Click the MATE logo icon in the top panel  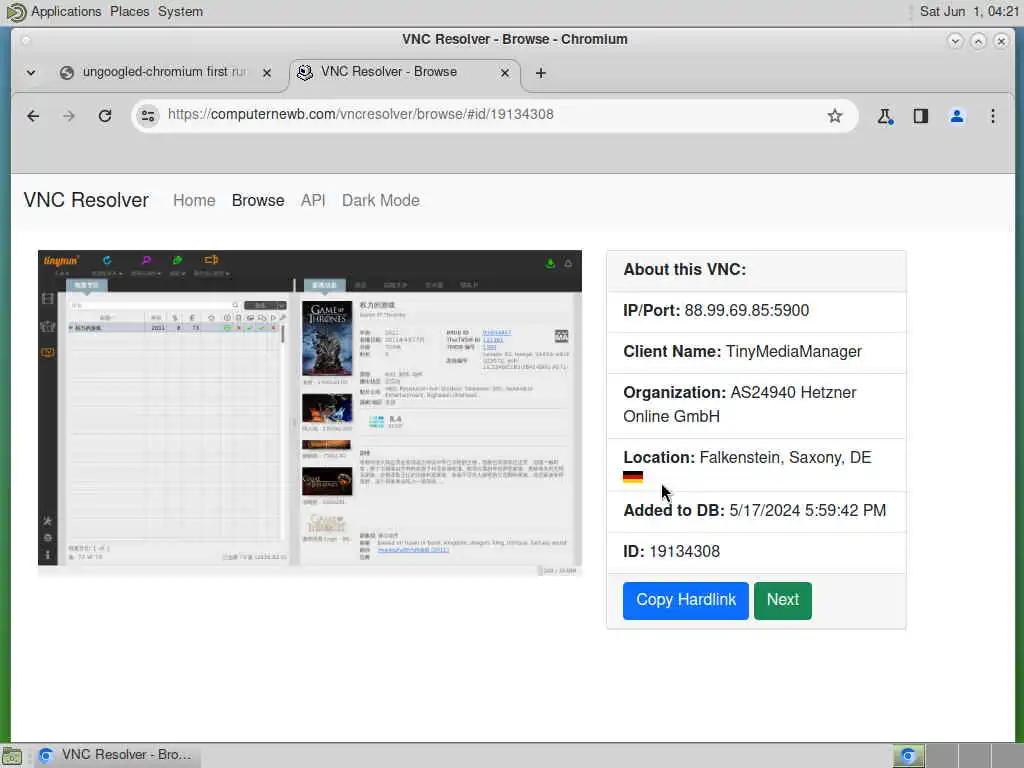[16, 12]
